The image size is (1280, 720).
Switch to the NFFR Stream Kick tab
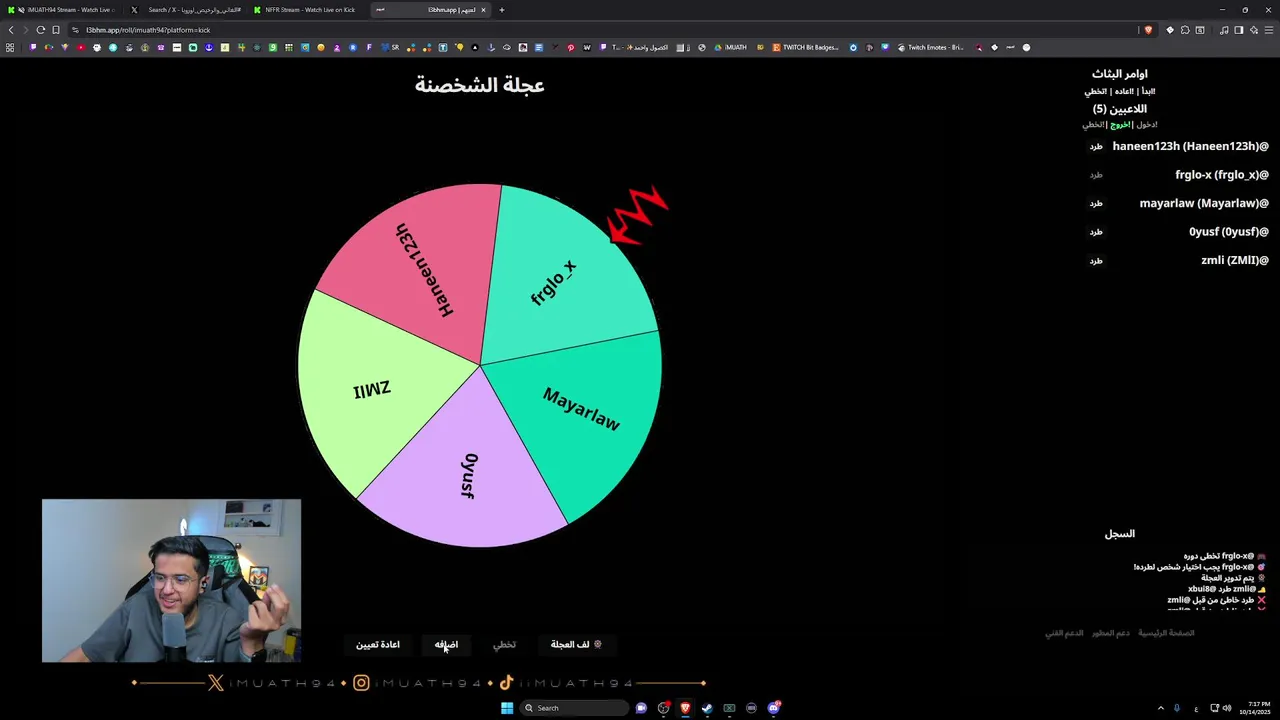coord(307,10)
